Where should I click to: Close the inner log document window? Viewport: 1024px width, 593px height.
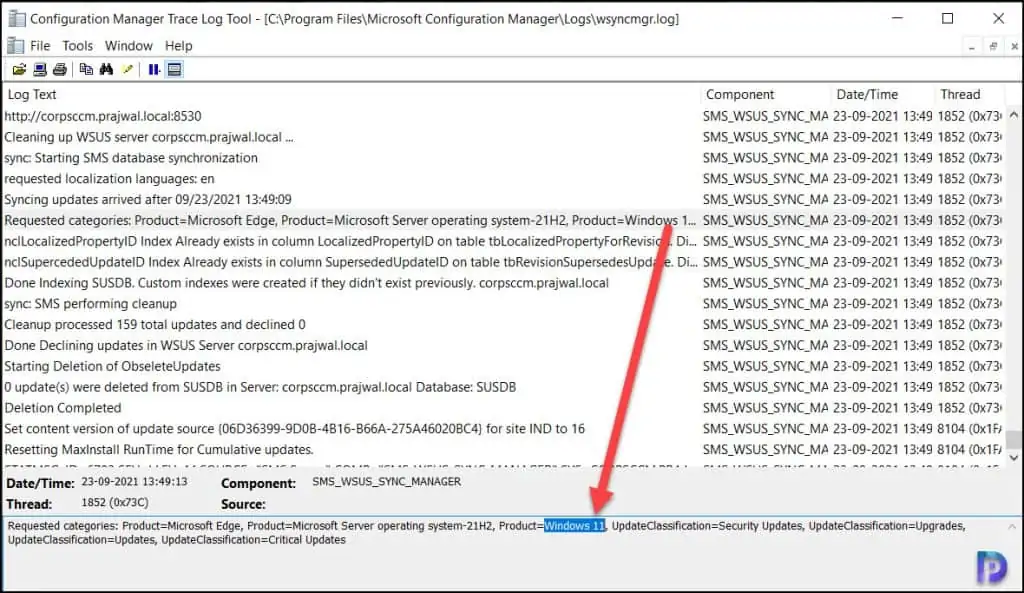click(1014, 46)
